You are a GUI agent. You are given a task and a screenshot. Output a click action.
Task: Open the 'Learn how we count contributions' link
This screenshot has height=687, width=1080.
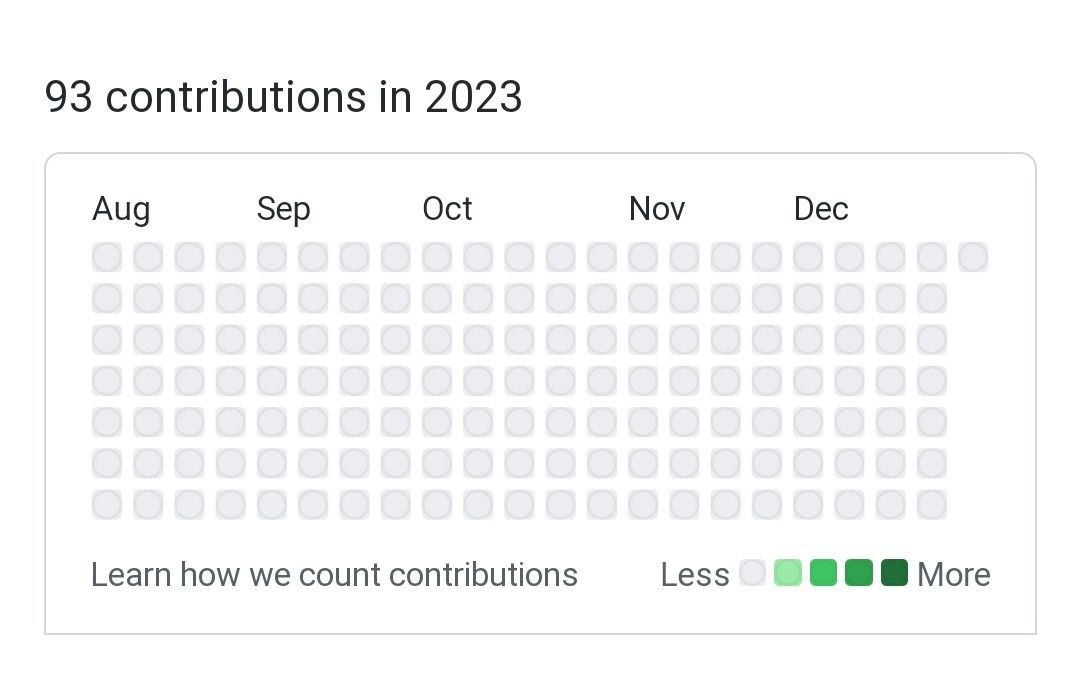tap(334, 574)
